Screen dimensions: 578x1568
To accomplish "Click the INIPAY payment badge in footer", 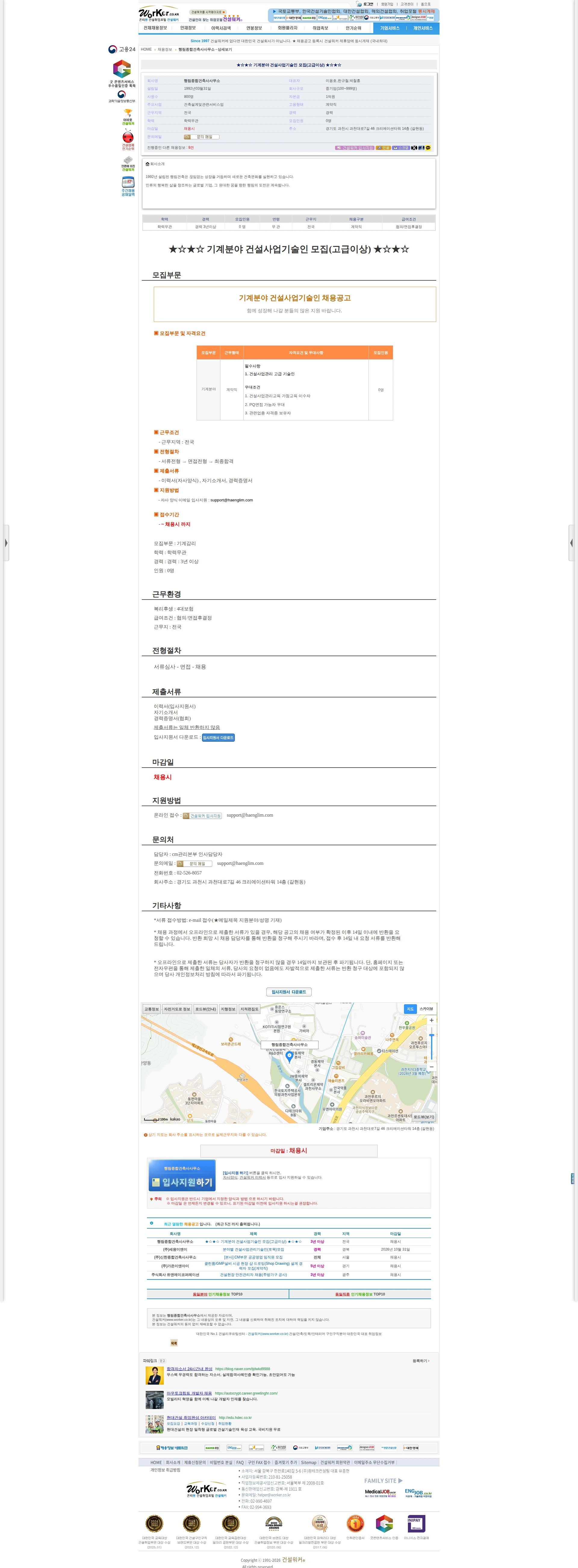I will 416,1523.
